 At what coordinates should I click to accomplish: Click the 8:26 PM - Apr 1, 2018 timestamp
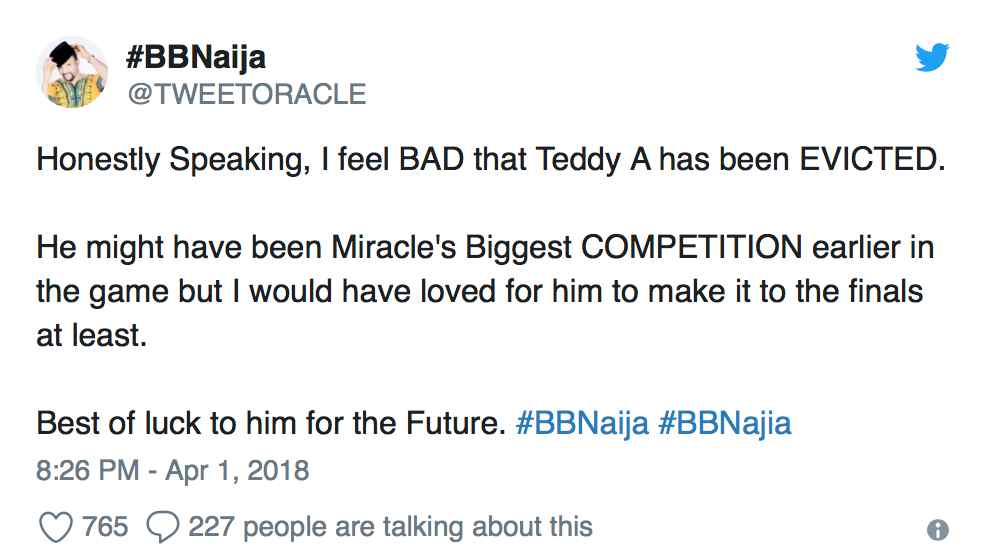(x=173, y=469)
